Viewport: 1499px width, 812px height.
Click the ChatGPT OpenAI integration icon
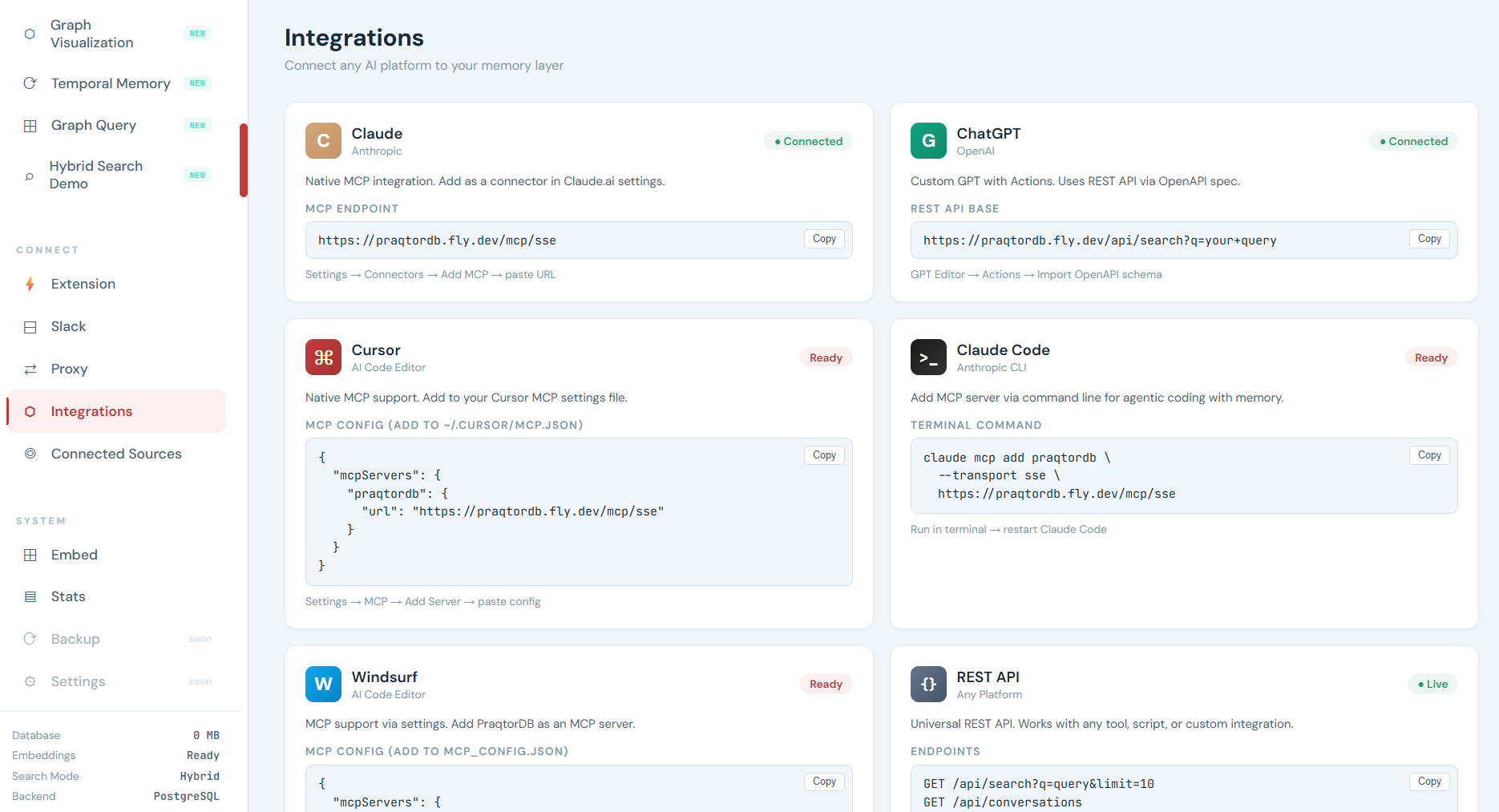(x=928, y=140)
